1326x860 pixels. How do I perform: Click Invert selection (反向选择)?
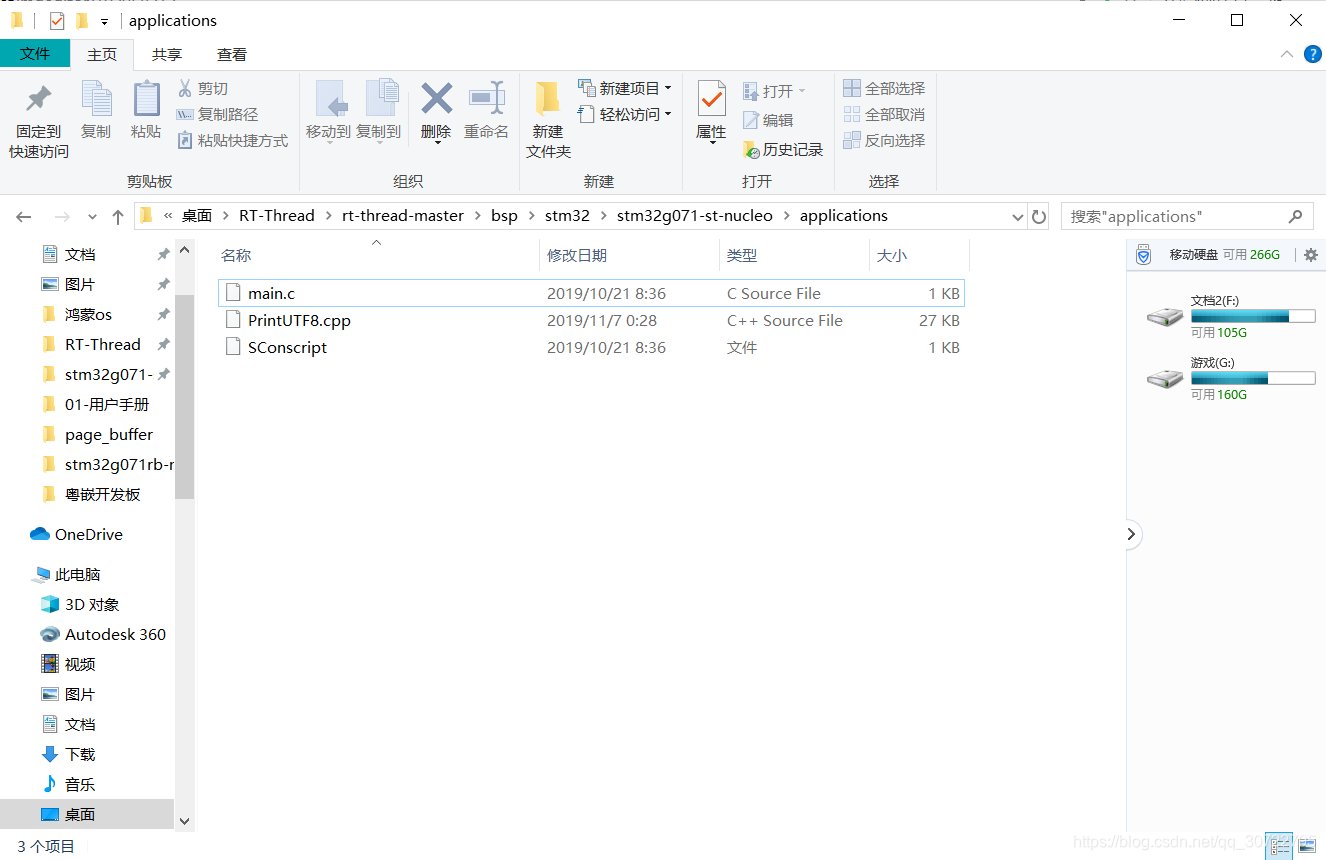click(x=884, y=140)
